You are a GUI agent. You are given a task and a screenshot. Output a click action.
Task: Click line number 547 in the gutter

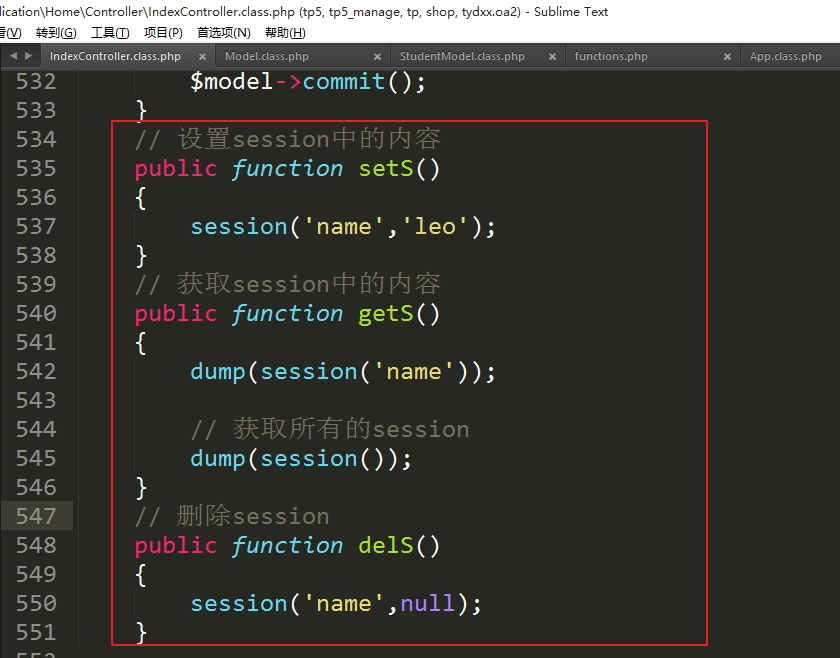coord(36,516)
